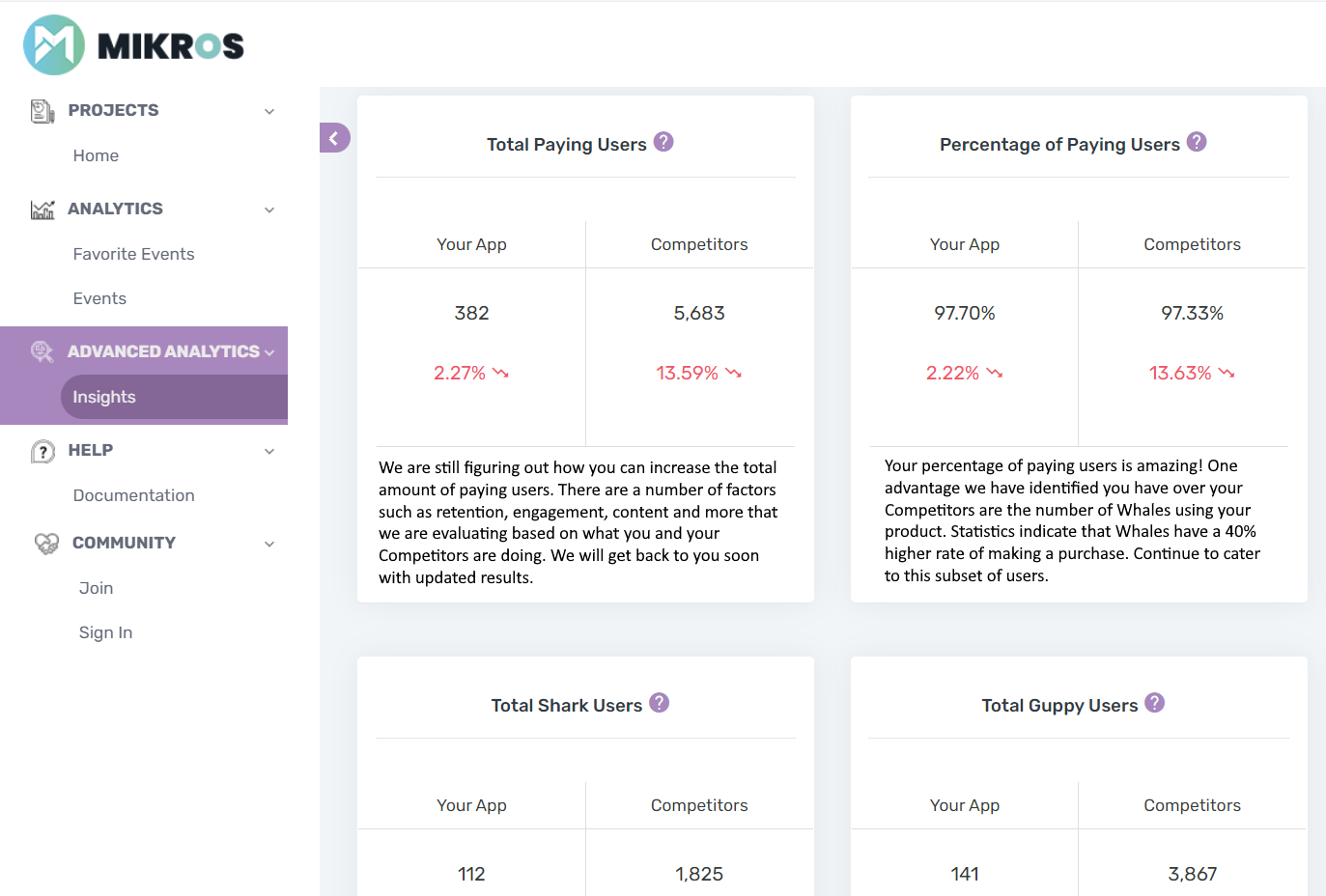Open help tooltip for Total Paying Users
This screenshot has width=1326, height=896.
coord(663,142)
